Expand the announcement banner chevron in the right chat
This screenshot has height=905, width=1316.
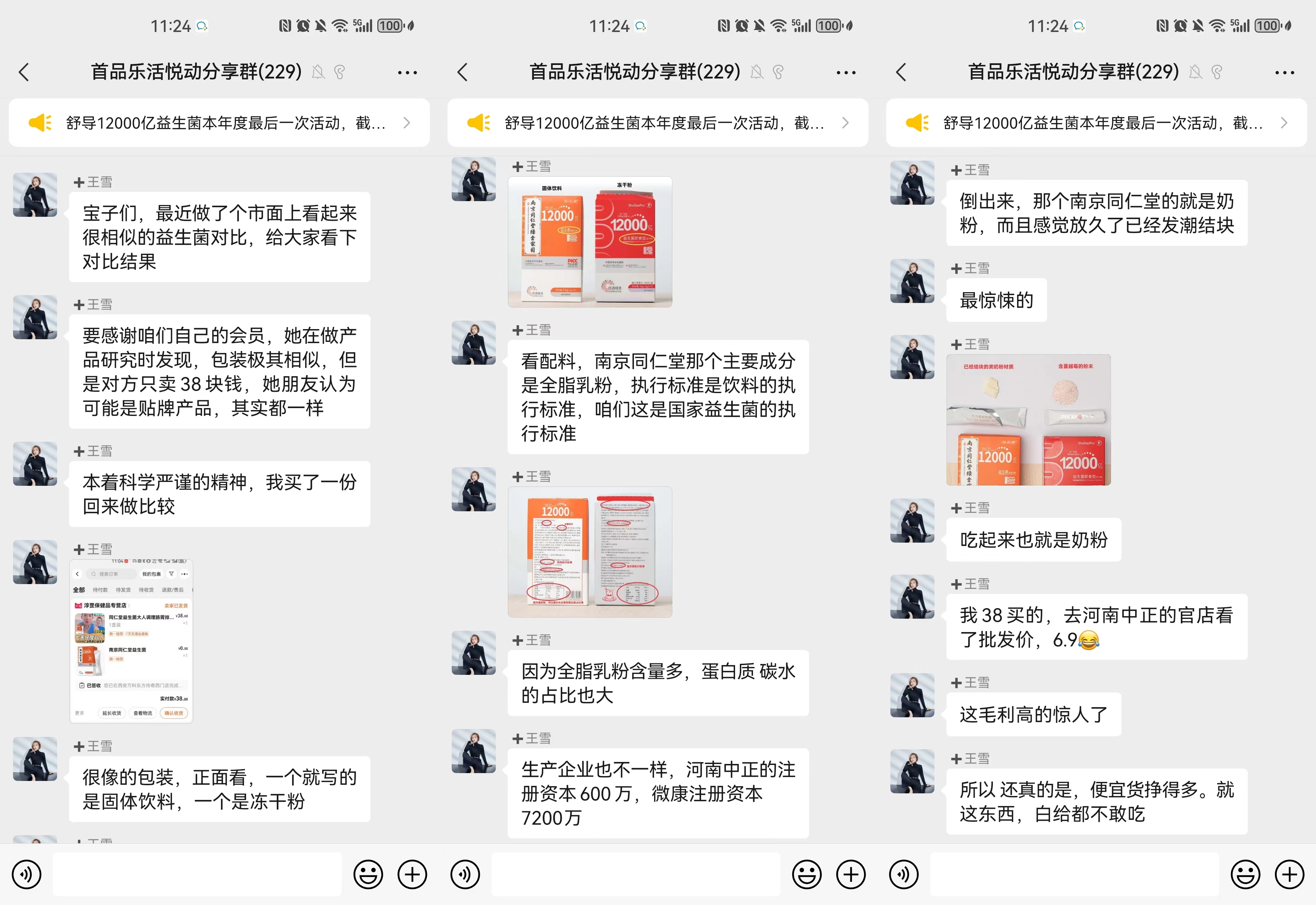pos(1284,122)
